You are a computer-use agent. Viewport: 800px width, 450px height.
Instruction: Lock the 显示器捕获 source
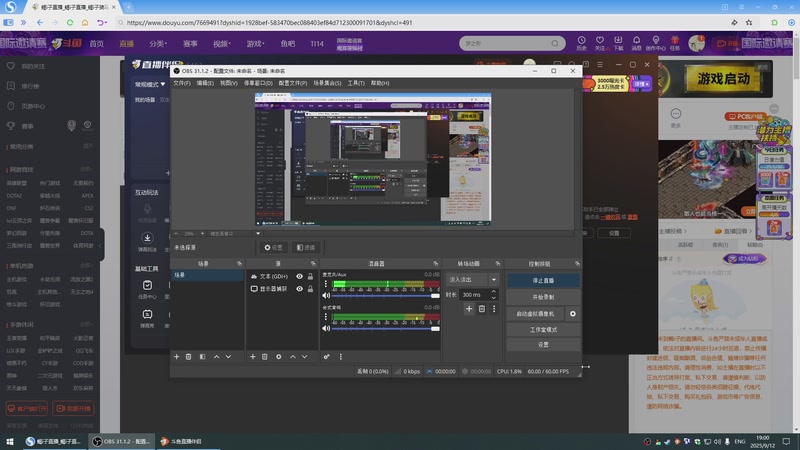pyautogui.click(x=310, y=289)
